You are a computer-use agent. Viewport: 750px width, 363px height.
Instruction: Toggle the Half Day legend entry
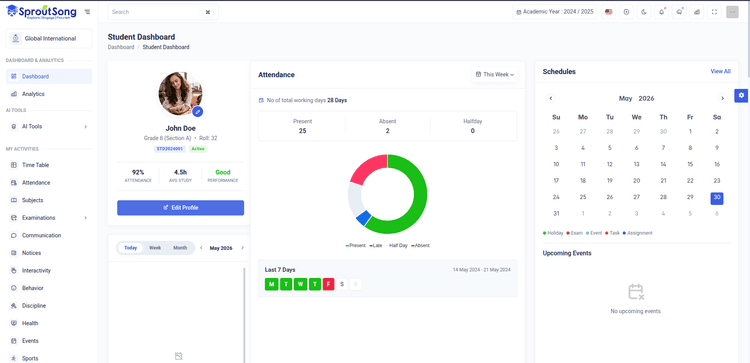396,245
